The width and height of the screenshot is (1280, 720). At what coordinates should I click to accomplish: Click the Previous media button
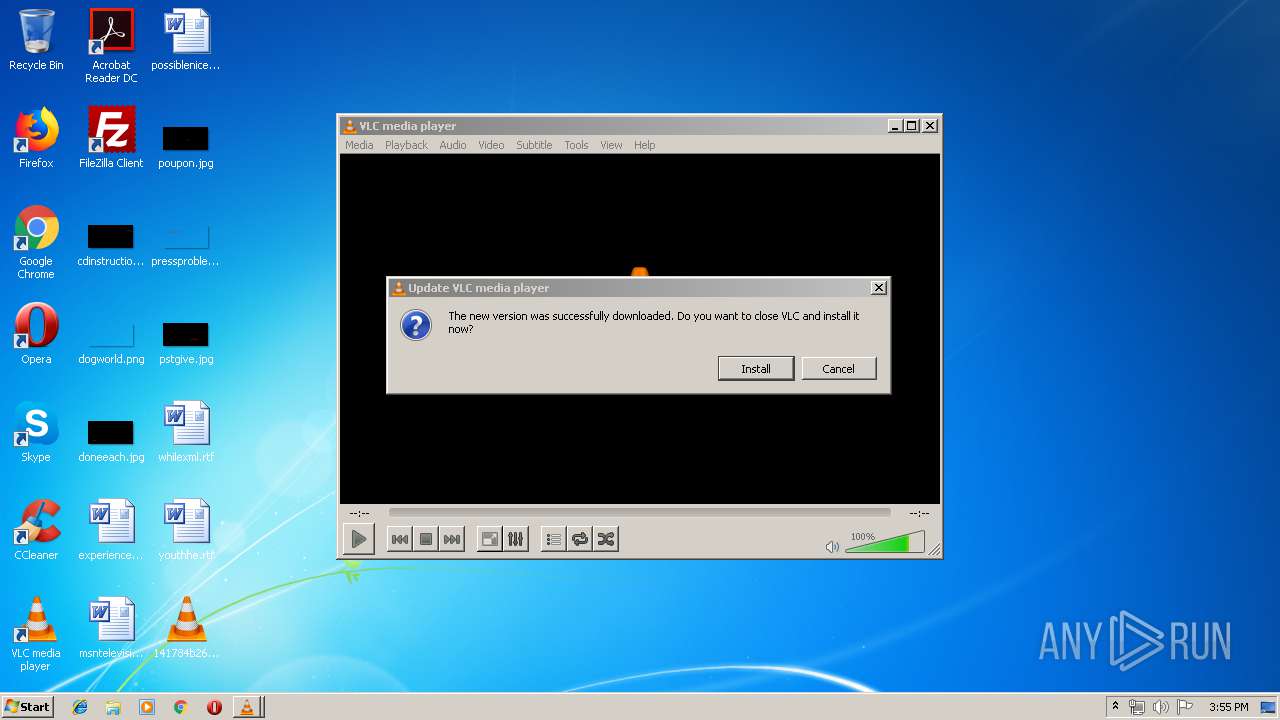pos(399,539)
